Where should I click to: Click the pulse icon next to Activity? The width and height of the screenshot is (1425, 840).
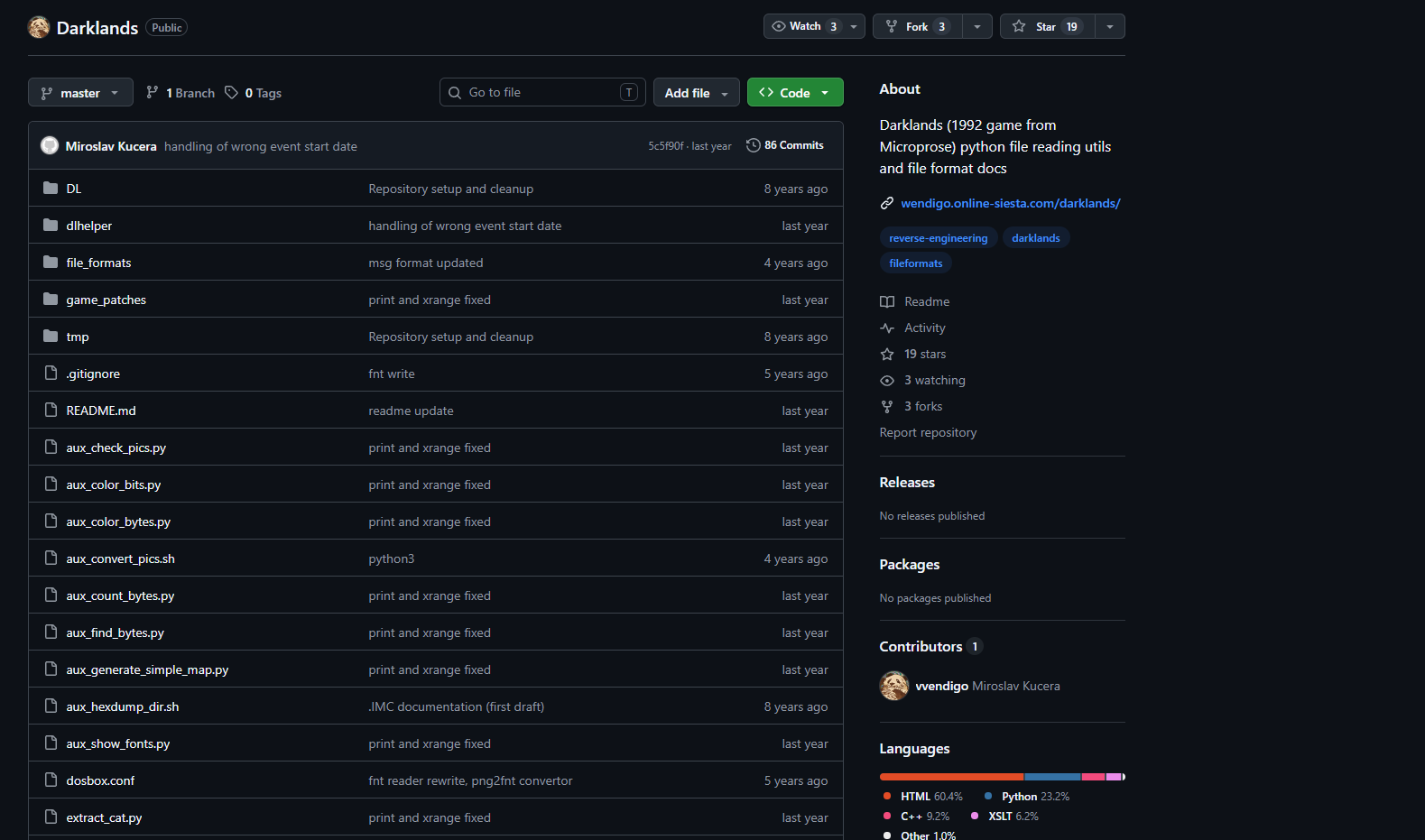[x=887, y=328]
